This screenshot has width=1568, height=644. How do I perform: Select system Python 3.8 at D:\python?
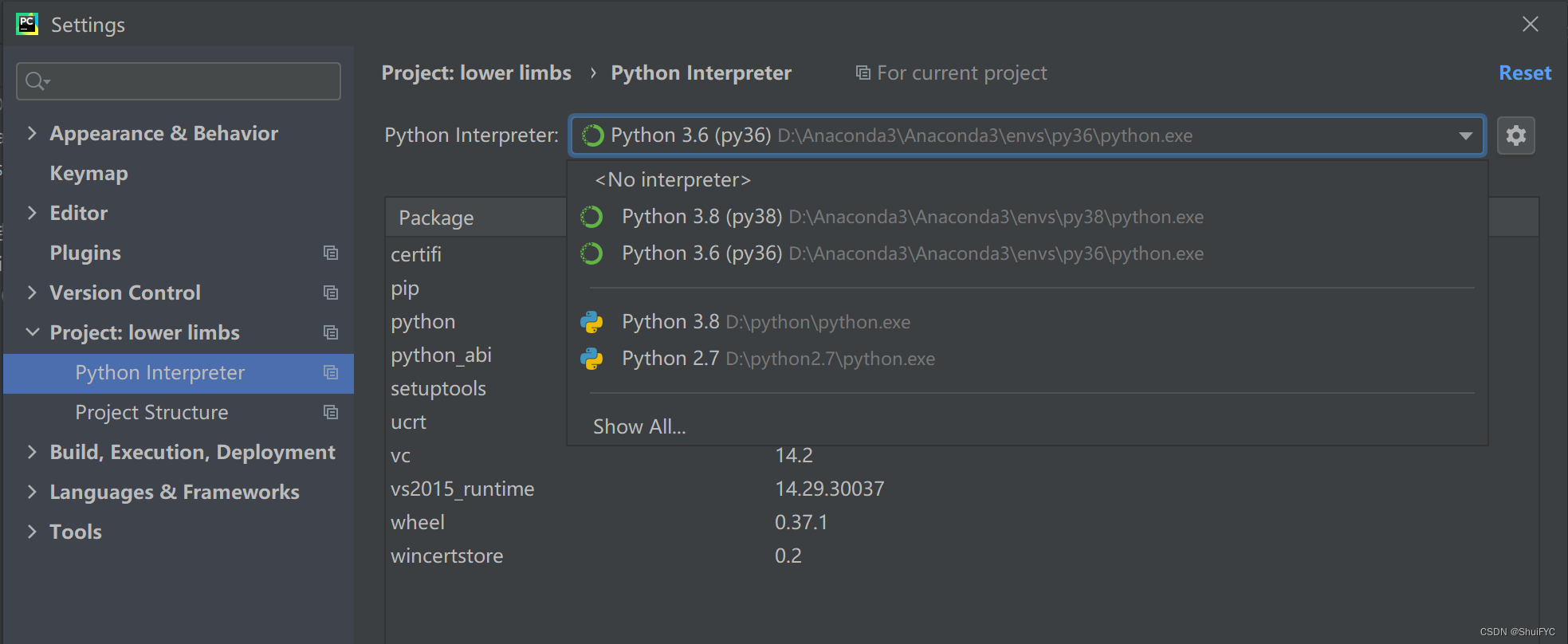pyautogui.click(x=1027, y=322)
